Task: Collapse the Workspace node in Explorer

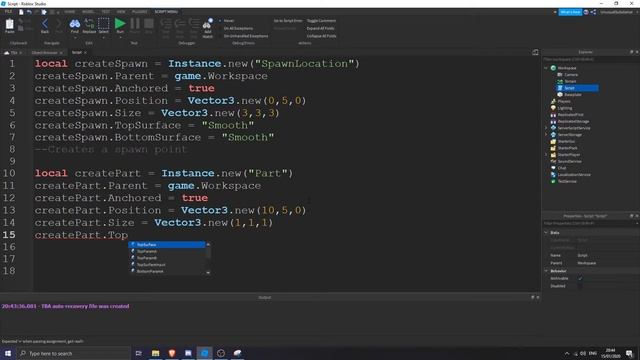Action: click(x=546, y=68)
